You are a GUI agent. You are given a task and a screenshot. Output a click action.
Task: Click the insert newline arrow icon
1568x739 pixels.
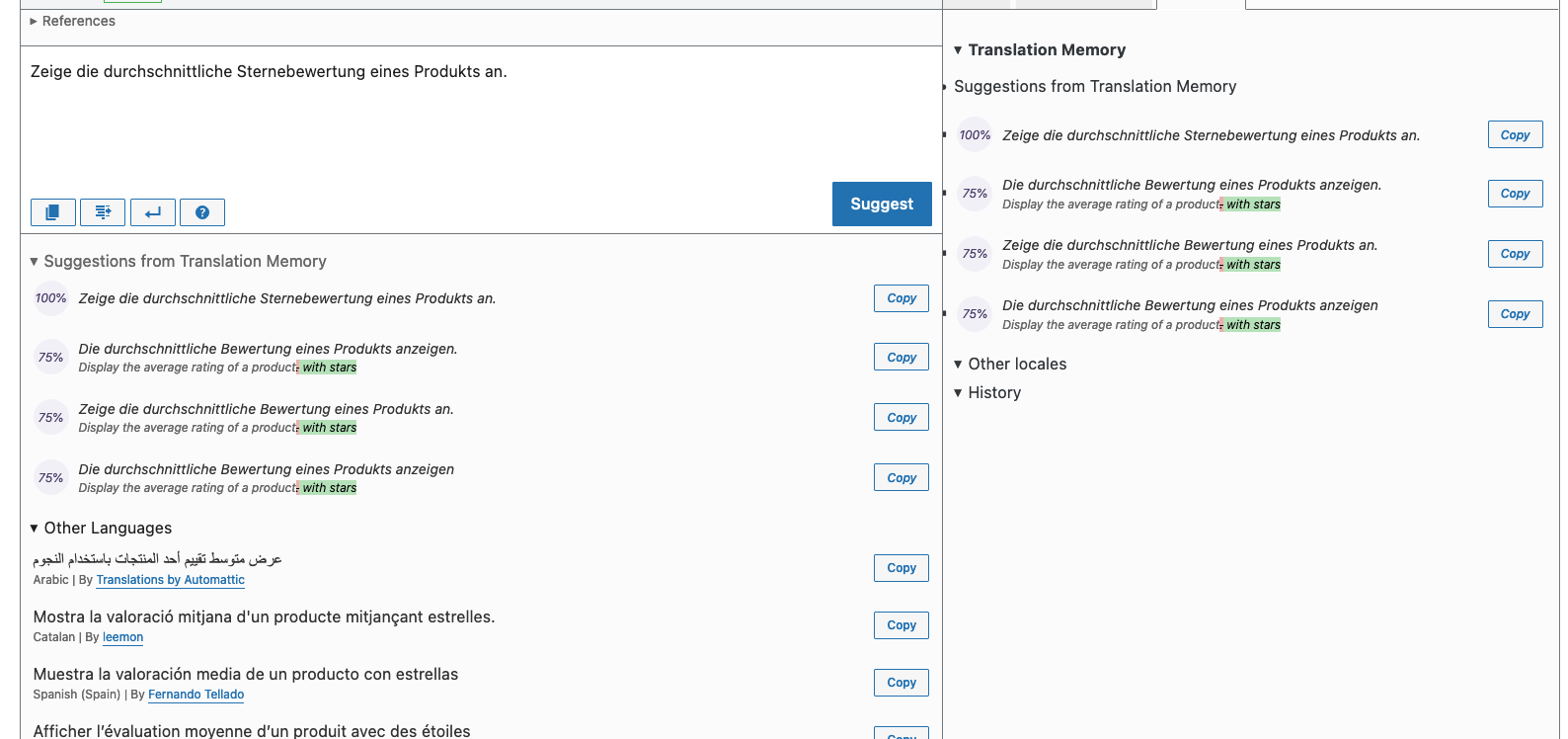click(153, 212)
